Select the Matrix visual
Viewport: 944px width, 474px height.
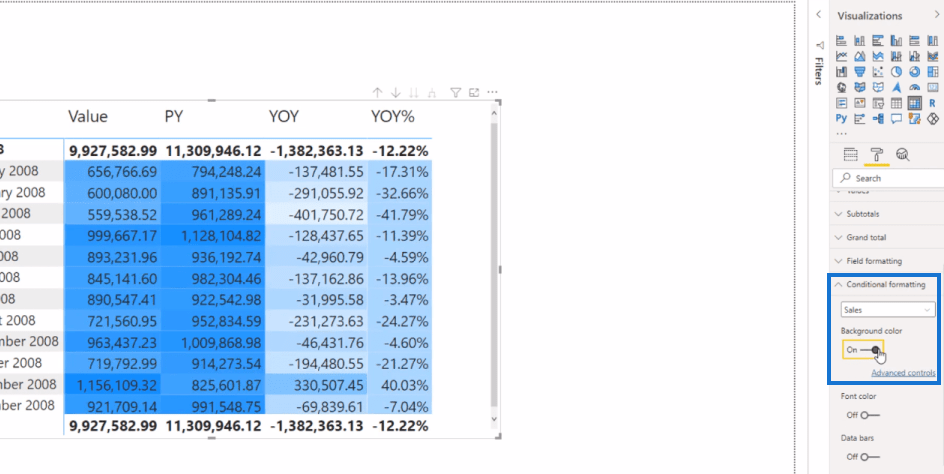click(914, 104)
